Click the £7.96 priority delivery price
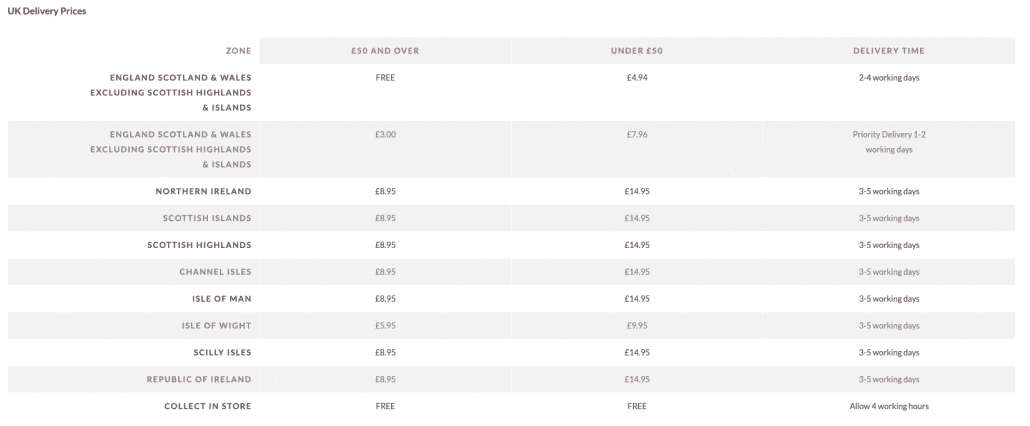The width and height of the screenshot is (1030, 426). pos(637,135)
